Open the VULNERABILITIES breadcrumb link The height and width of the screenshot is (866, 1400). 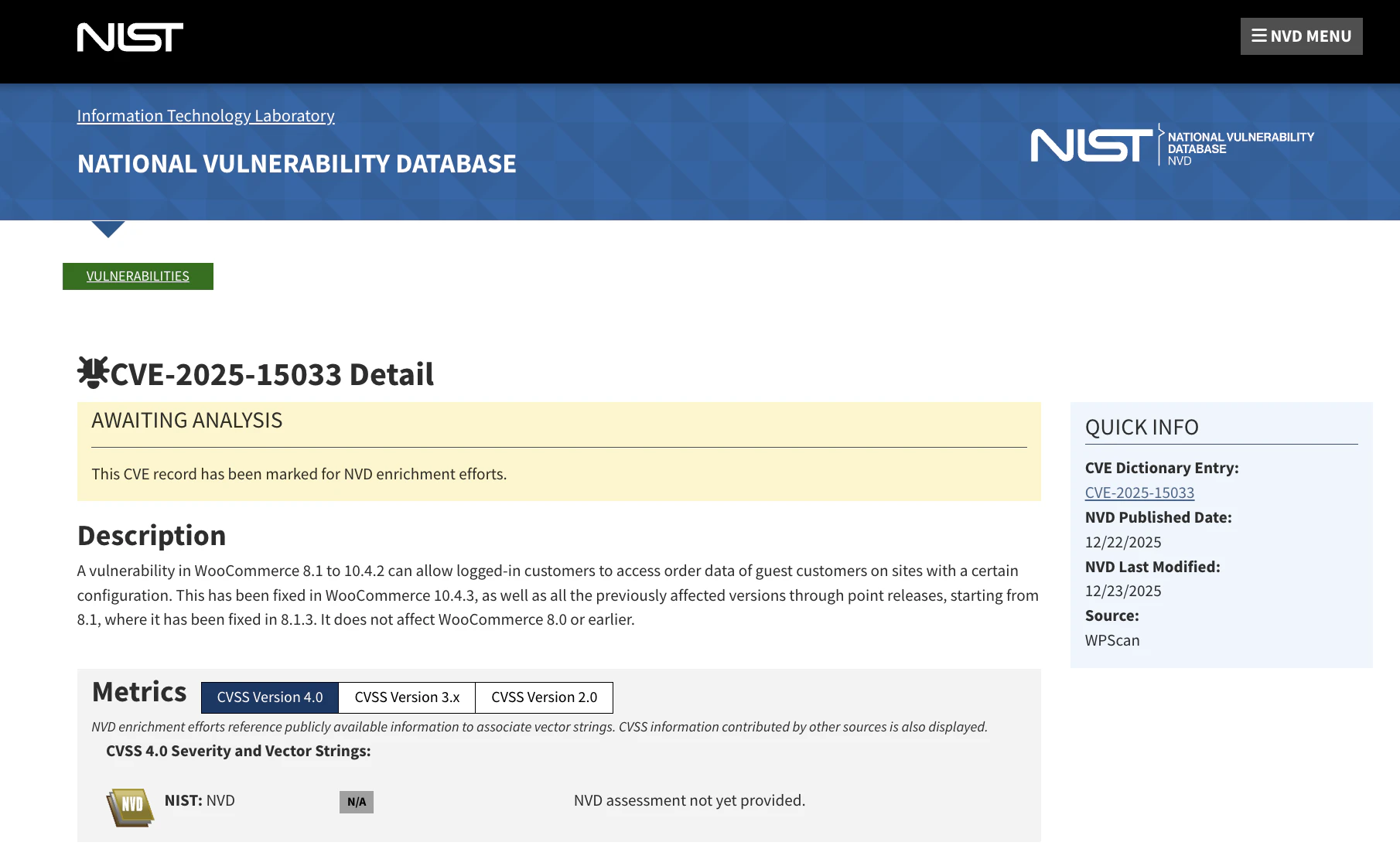(138, 276)
